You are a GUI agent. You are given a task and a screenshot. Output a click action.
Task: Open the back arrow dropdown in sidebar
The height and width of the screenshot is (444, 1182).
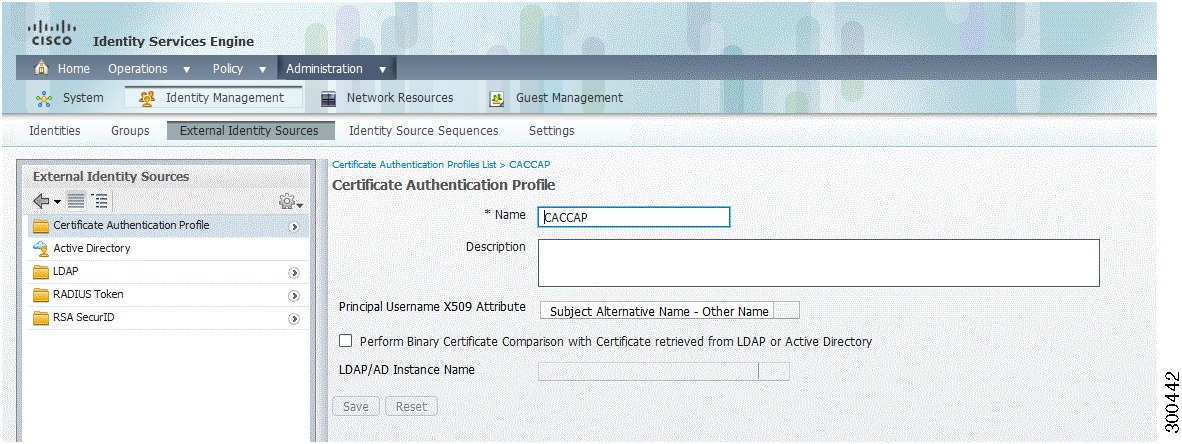click(x=57, y=203)
